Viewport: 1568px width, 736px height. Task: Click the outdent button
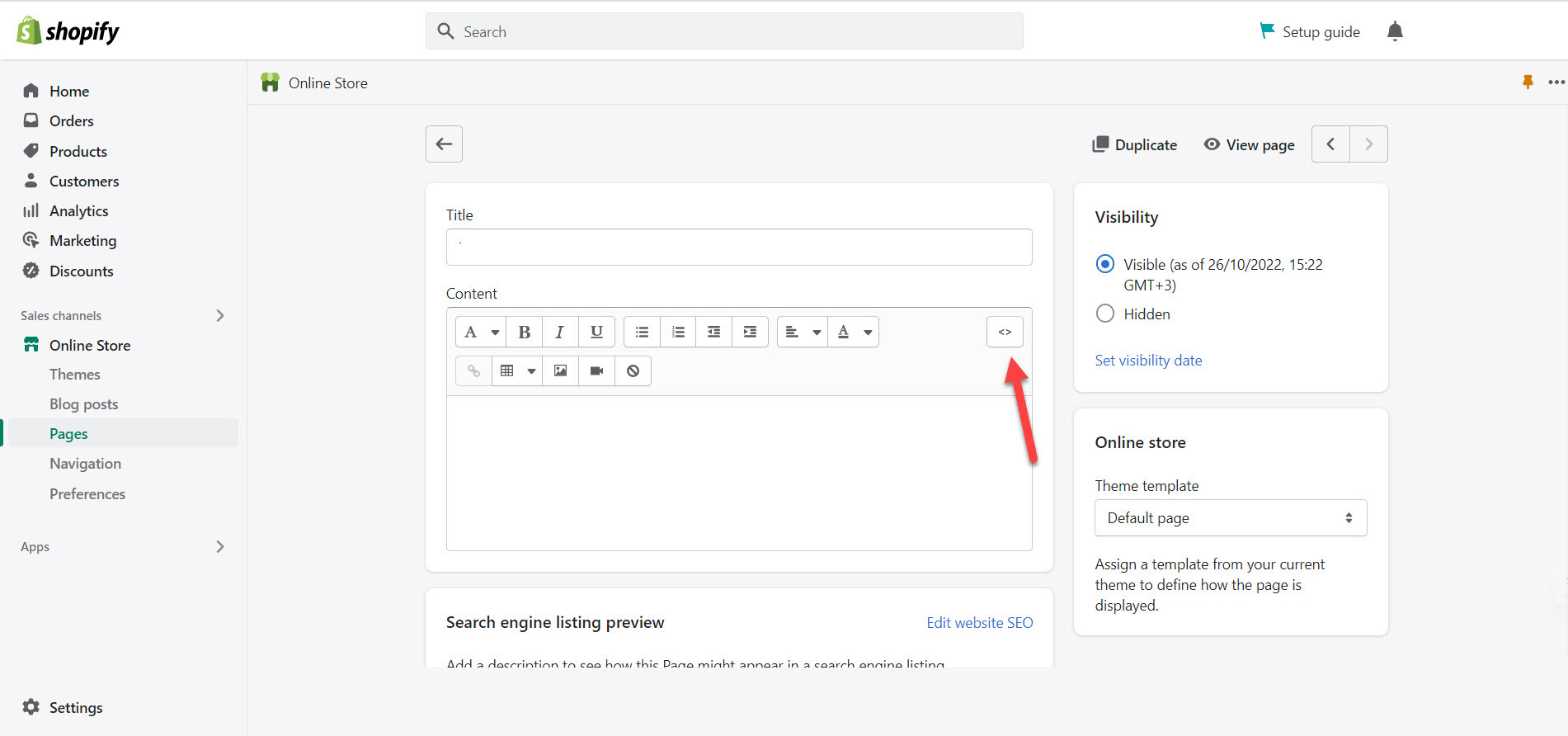click(x=714, y=332)
